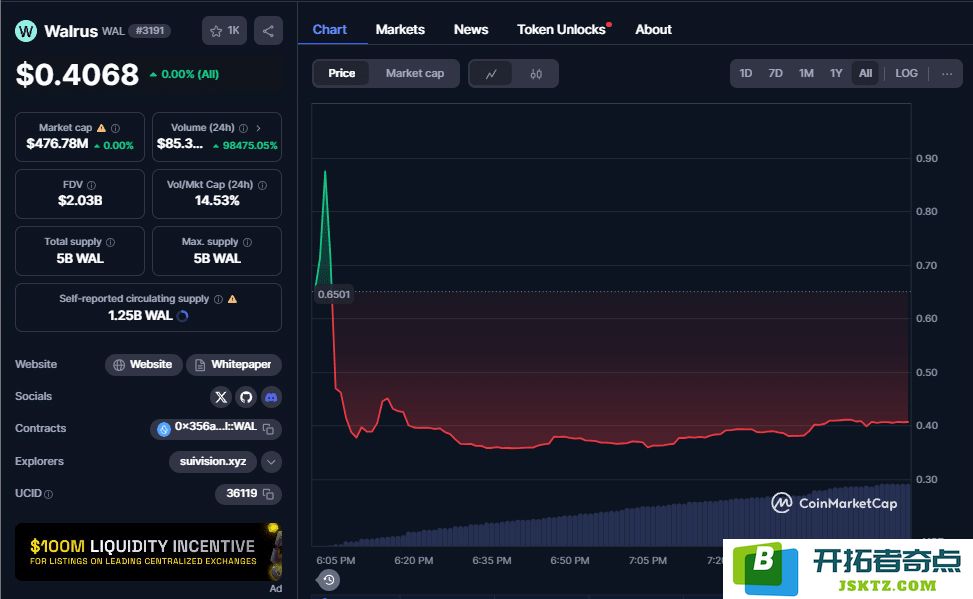This screenshot has width=973, height=599.
Task: Set chart range to All
Action: coord(866,73)
